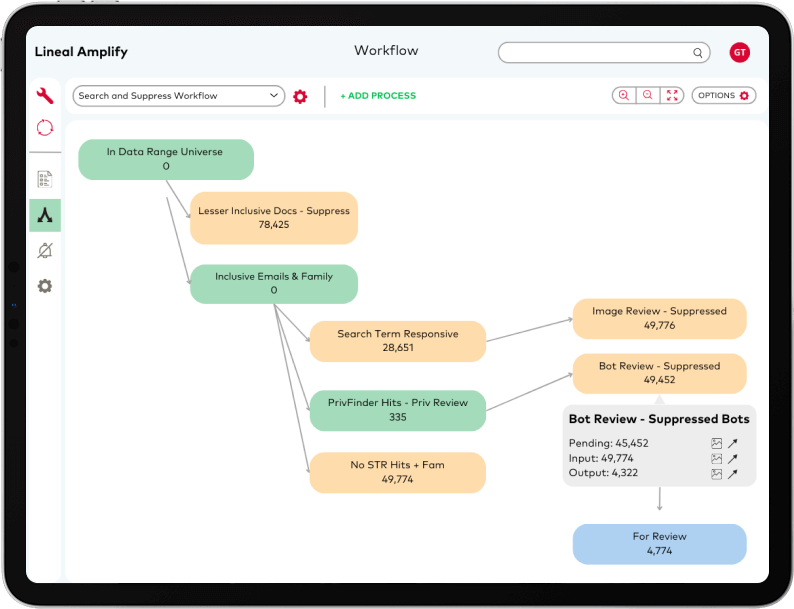
Task: Click the red gear beside workflow dropdown
Action: coord(300,96)
